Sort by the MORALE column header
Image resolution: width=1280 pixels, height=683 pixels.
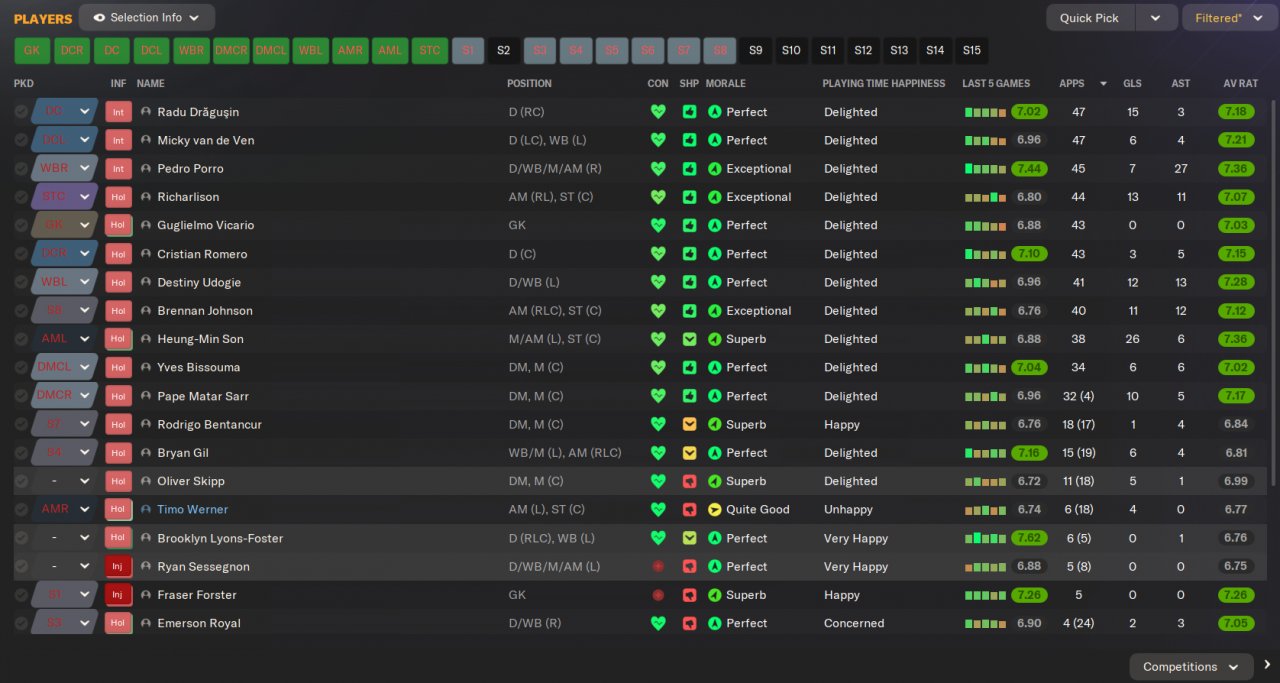[x=726, y=83]
